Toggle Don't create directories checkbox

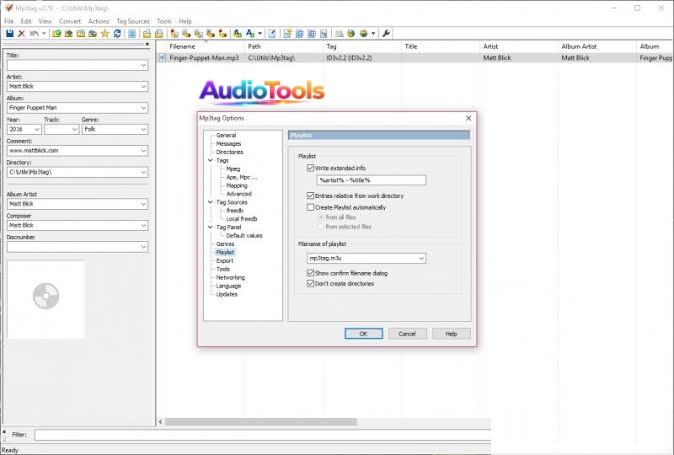[310, 284]
